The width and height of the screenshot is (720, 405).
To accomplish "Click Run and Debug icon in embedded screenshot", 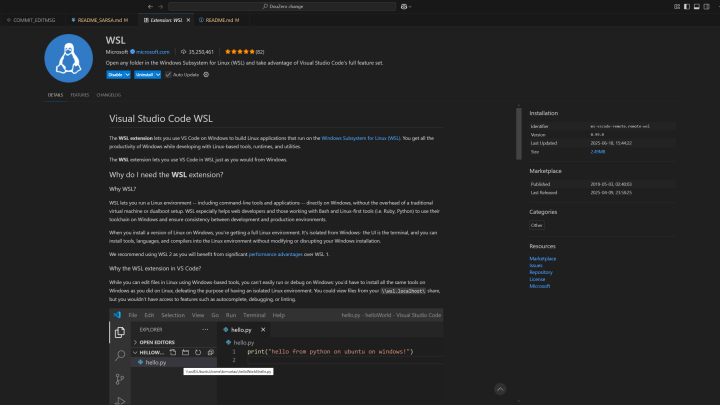I will [x=120, y=401].
